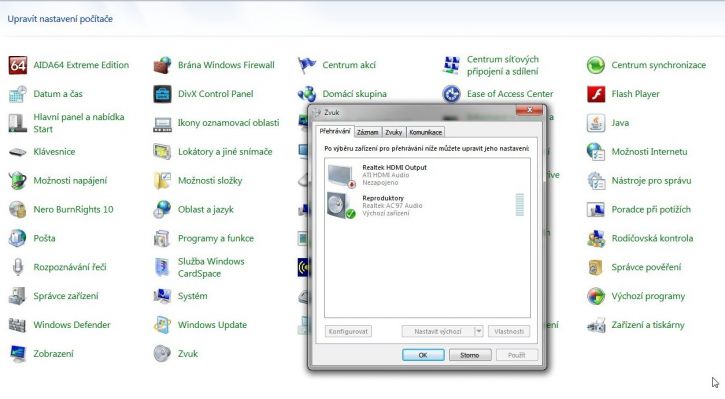This screenshot has height=399, width=725.
Task: Click the Nastavit výchozí button
Action: click(437, 331)
